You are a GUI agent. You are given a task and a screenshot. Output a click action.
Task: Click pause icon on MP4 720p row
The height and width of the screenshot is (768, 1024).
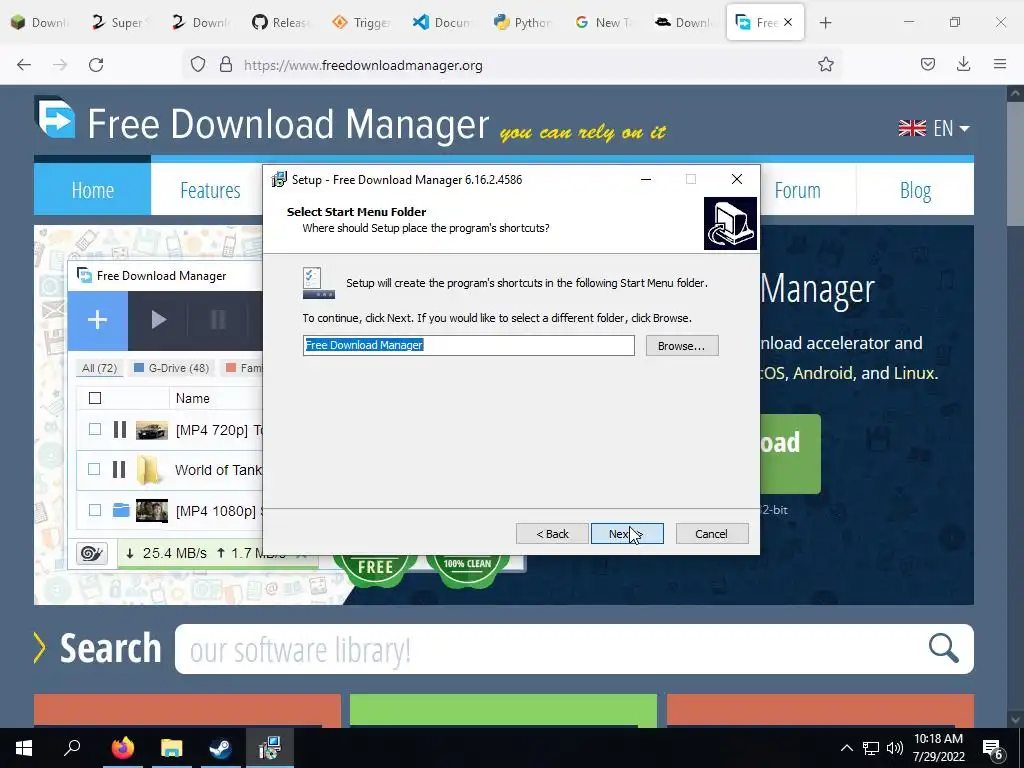click(120, 429)
